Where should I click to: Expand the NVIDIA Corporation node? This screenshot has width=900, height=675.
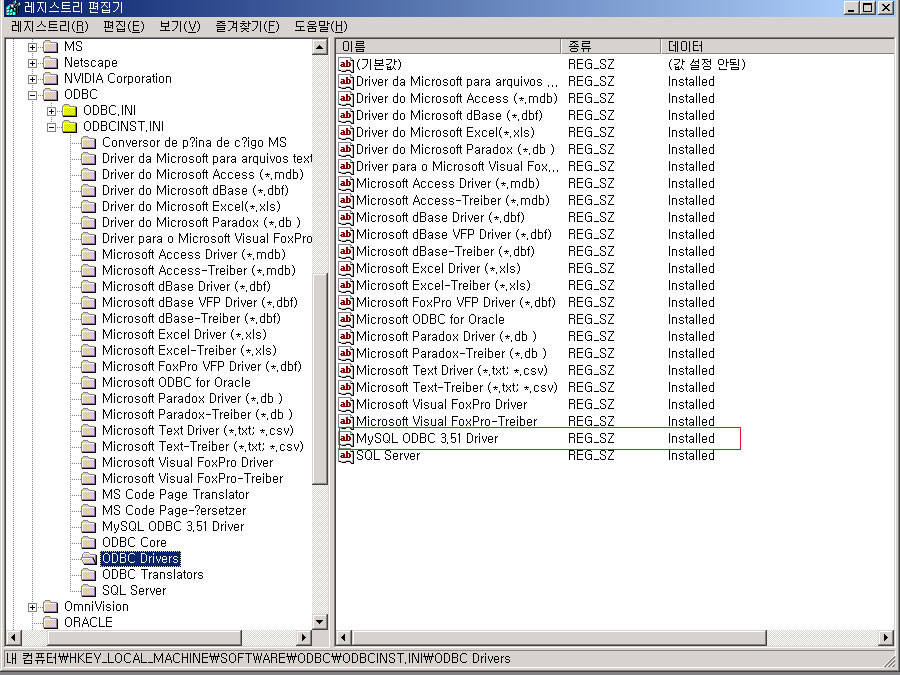click(x=33, y=79)
